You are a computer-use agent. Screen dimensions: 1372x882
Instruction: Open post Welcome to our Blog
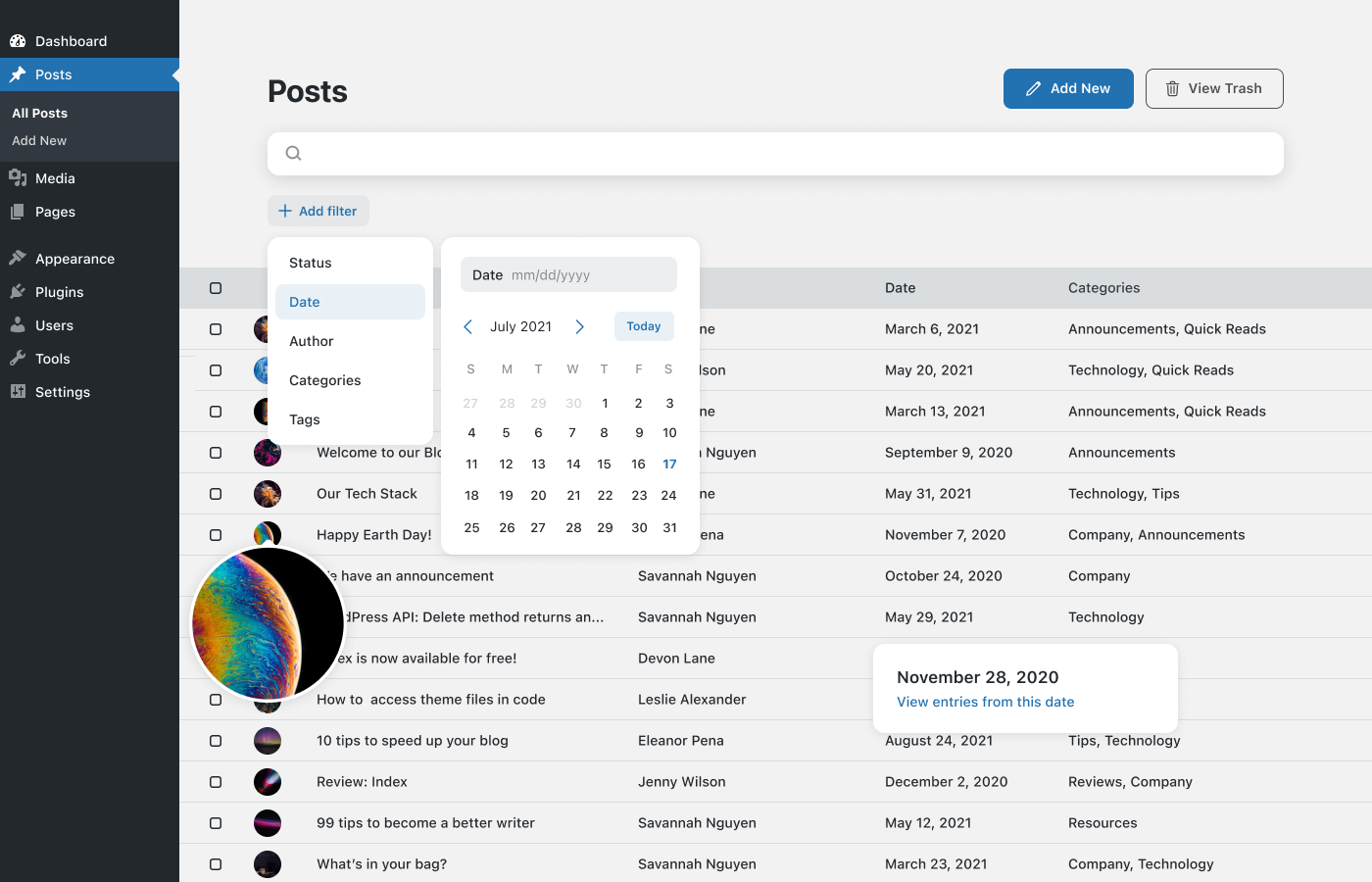(378, 453)
